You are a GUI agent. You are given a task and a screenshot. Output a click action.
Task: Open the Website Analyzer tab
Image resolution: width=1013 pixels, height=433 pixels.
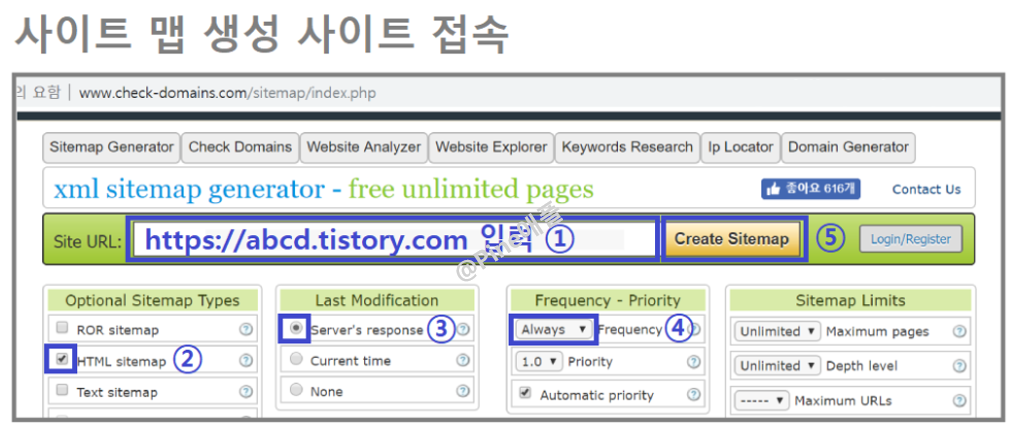364,147
